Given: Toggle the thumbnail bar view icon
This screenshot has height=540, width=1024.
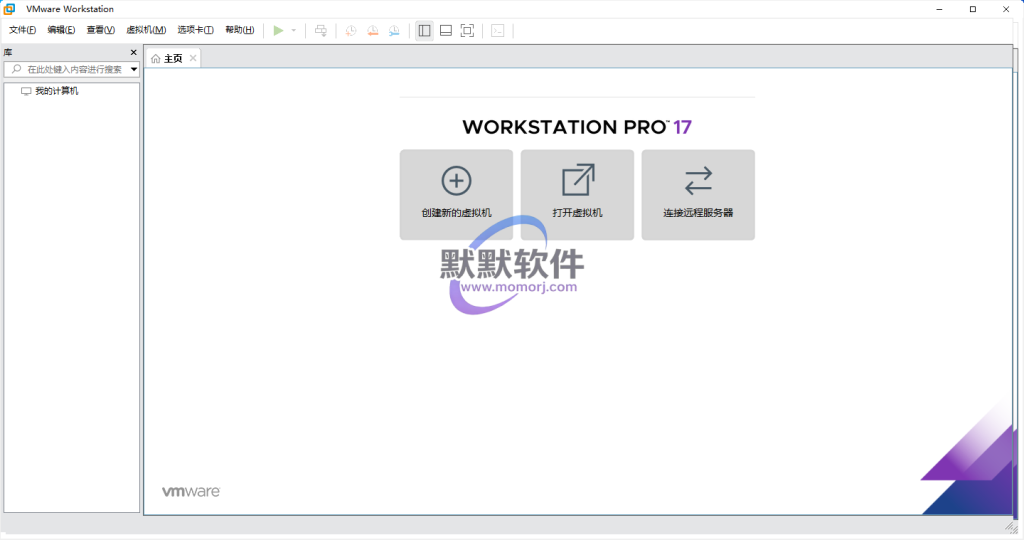Looking at the screenshot, I should (x=446, y=30).
